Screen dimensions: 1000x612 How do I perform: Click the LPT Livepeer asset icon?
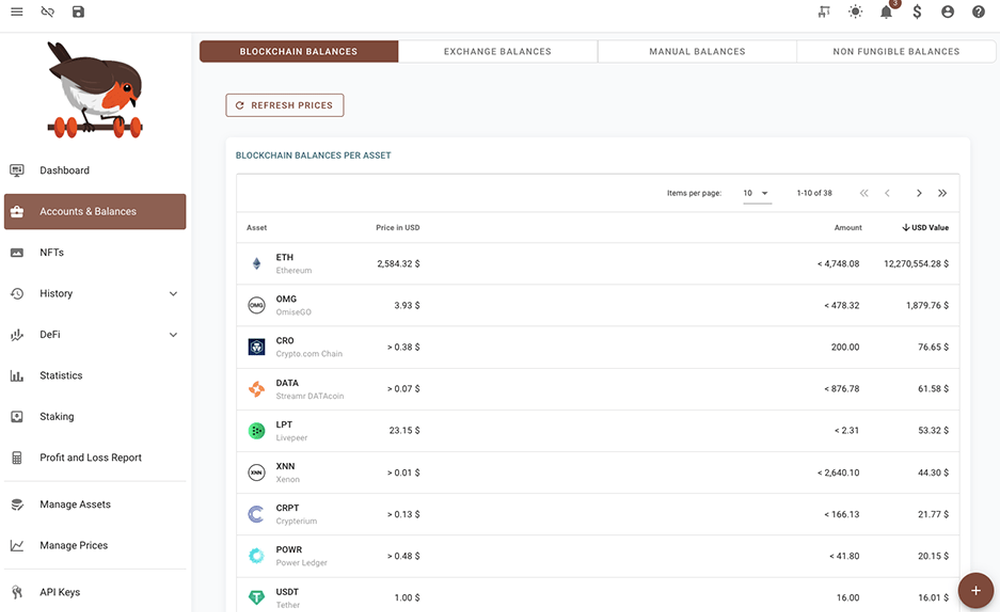click(x=256, y=431)
